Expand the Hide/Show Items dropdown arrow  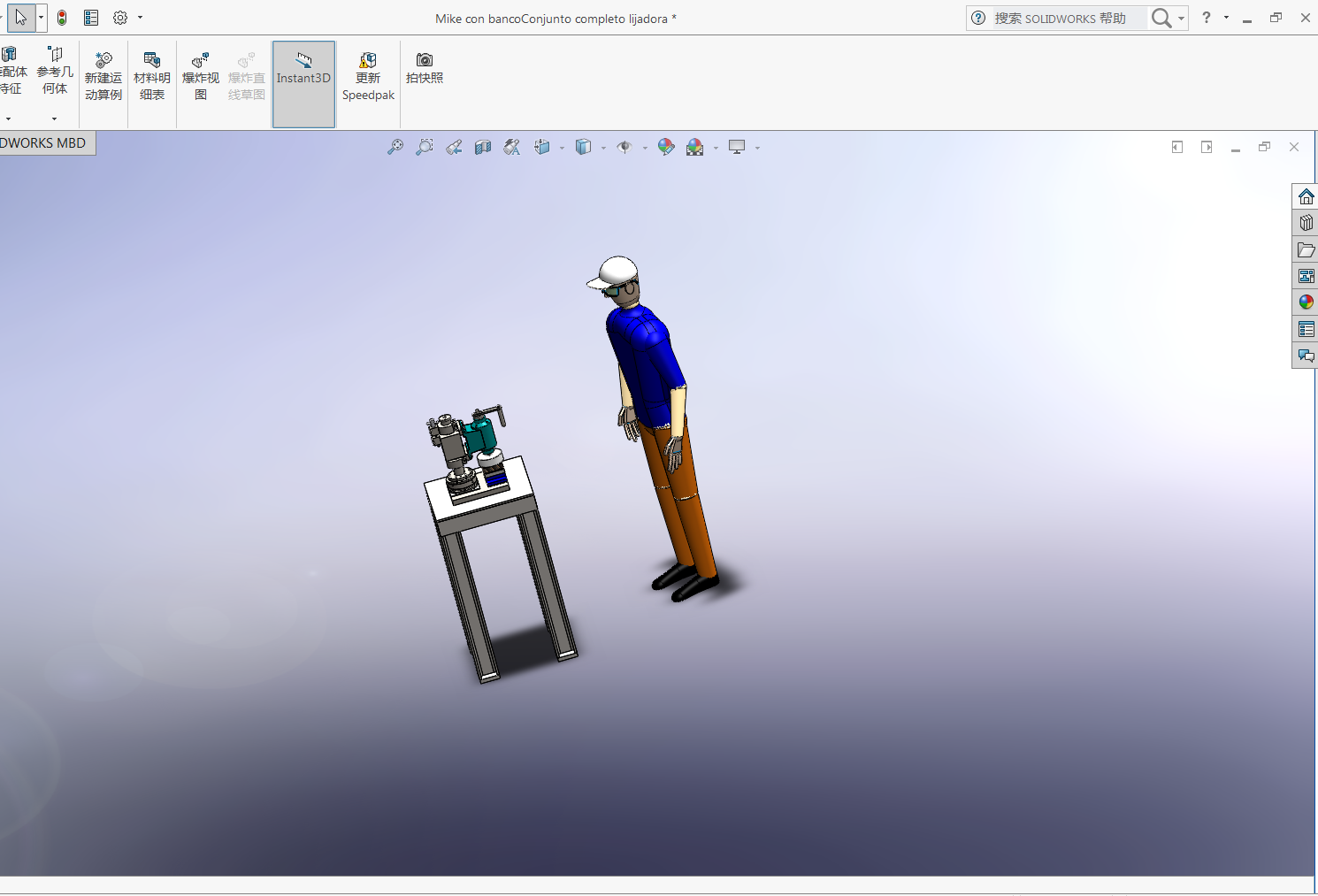[x=645, y=149]
